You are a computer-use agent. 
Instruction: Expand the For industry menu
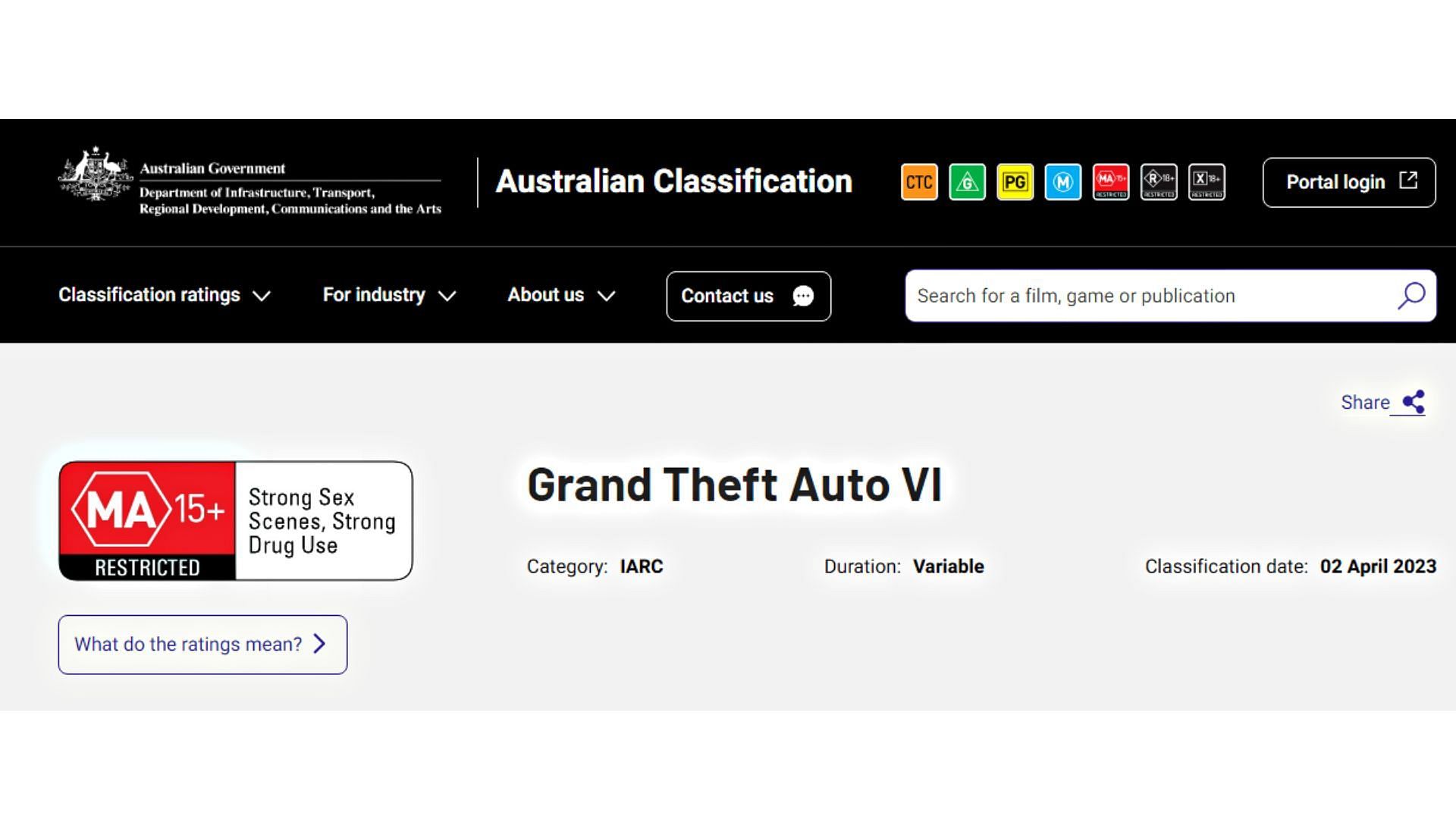tap(390, 295)
